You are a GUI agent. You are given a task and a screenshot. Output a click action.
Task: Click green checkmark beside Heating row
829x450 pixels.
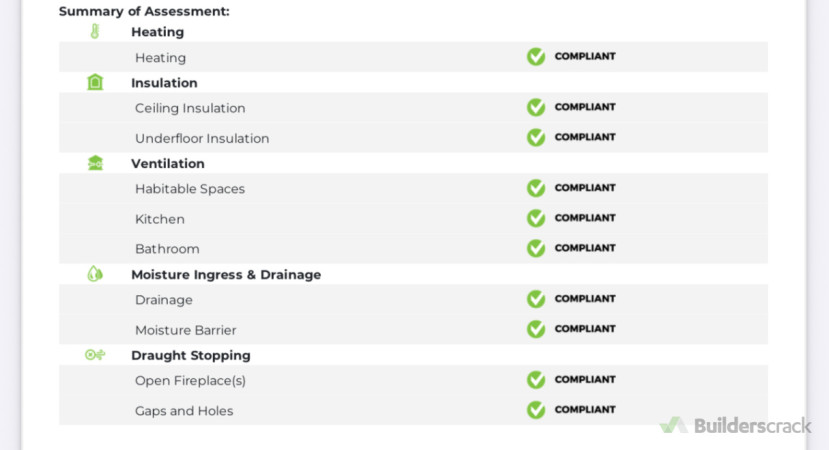(536, 57)
